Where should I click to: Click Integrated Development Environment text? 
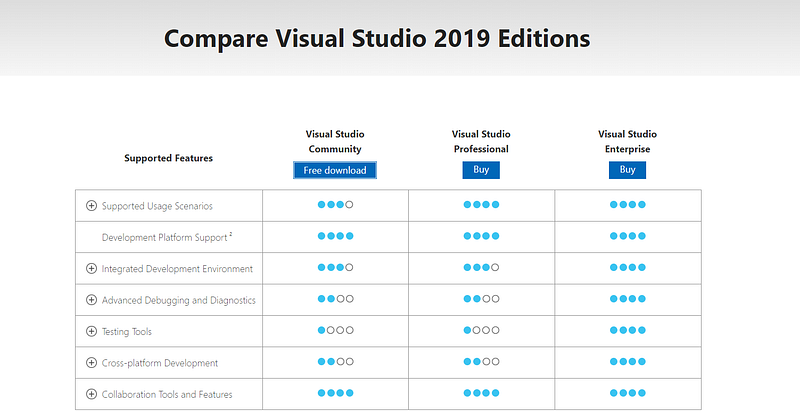coord(177,269)
